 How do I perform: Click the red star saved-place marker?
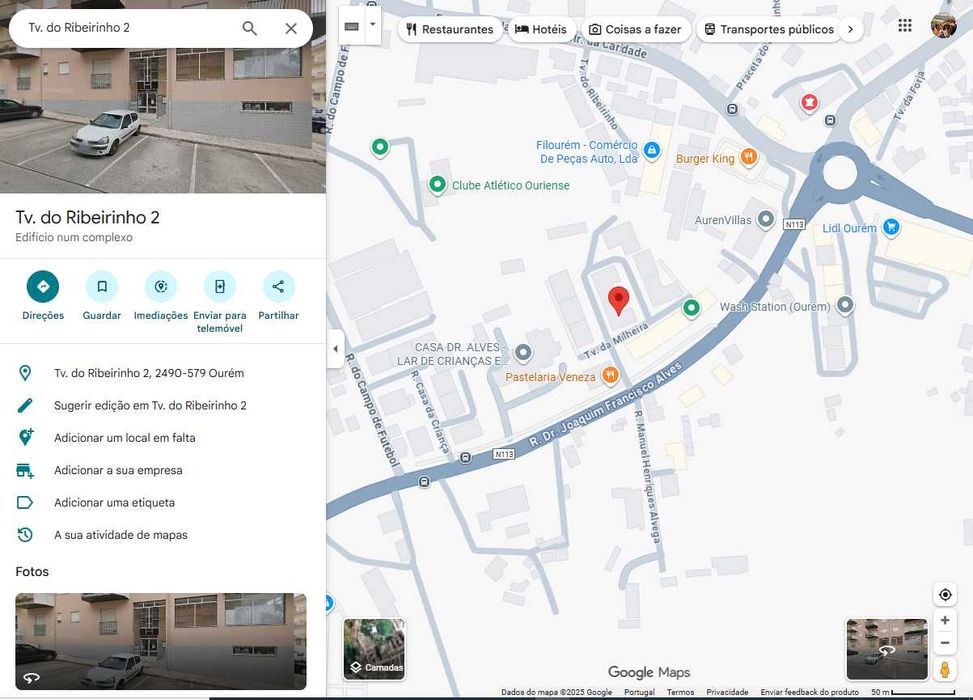(x=809, y=102)
